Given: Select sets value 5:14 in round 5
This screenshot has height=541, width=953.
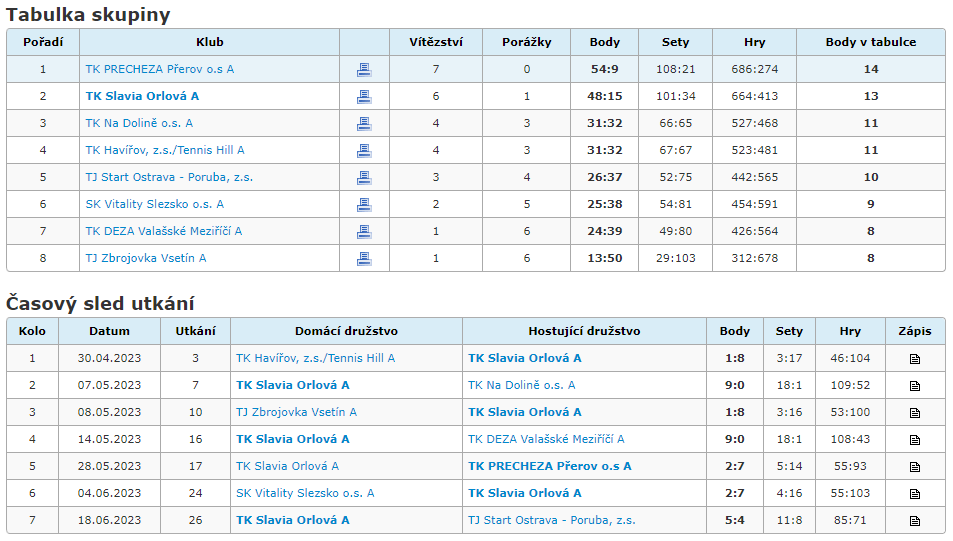Looking at the screenshot, I should 789,466.
